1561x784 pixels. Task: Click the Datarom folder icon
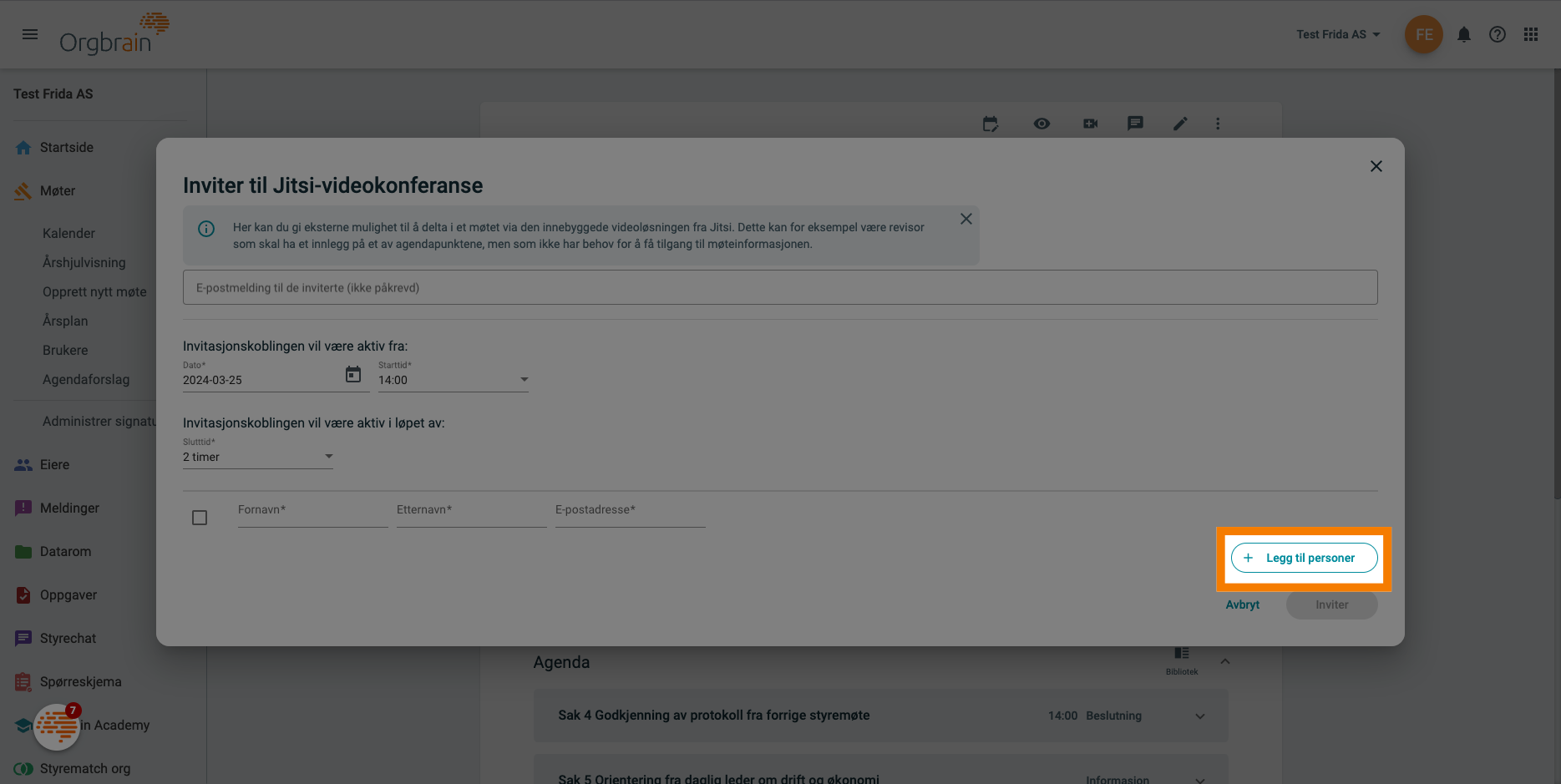coord(23,552)
